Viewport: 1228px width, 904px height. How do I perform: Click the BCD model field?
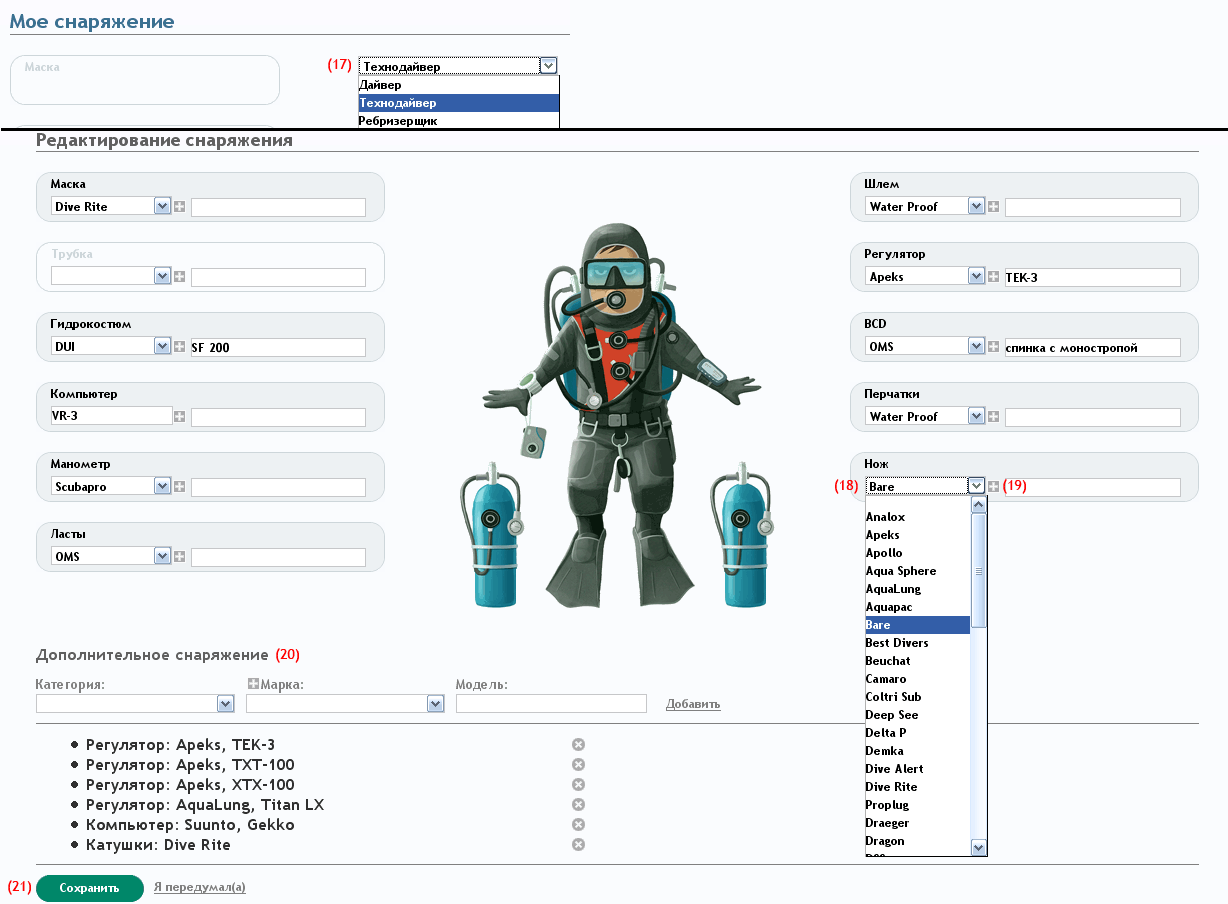click(x=1092, y=347)
